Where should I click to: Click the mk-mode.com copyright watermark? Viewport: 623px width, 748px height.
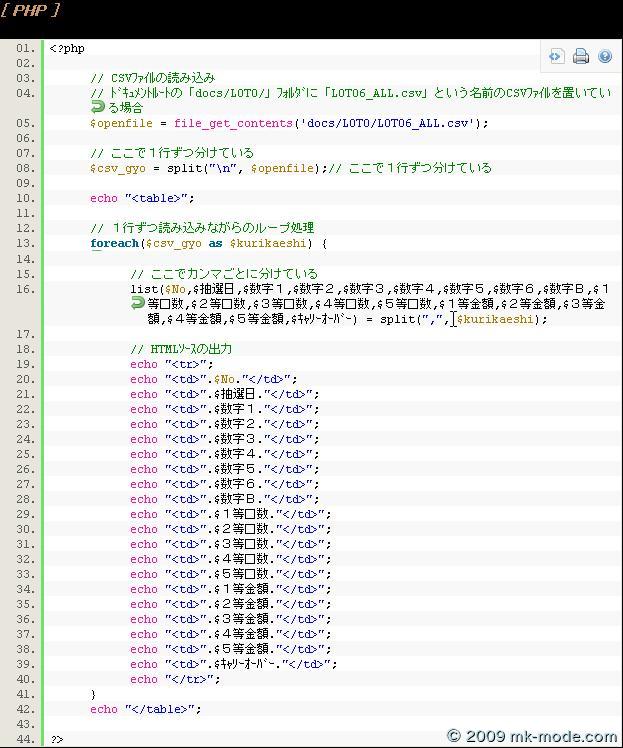coord(532,736)
